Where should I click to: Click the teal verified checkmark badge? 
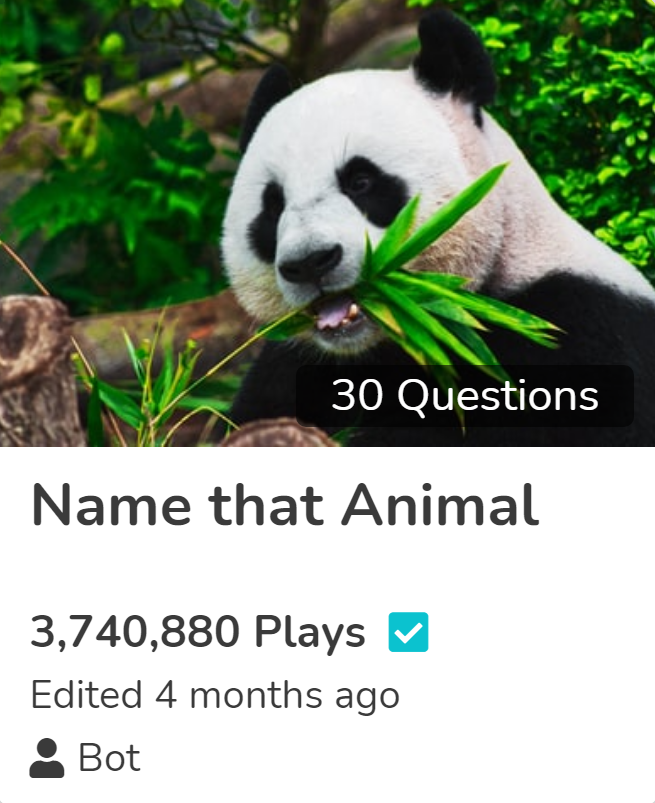coord(408,631)
